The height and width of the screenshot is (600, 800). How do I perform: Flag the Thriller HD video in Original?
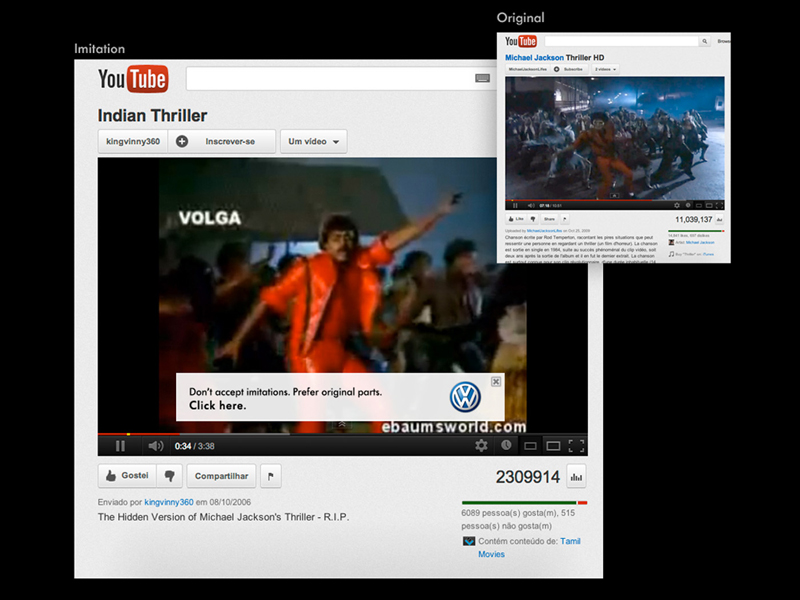coord(564,219)
